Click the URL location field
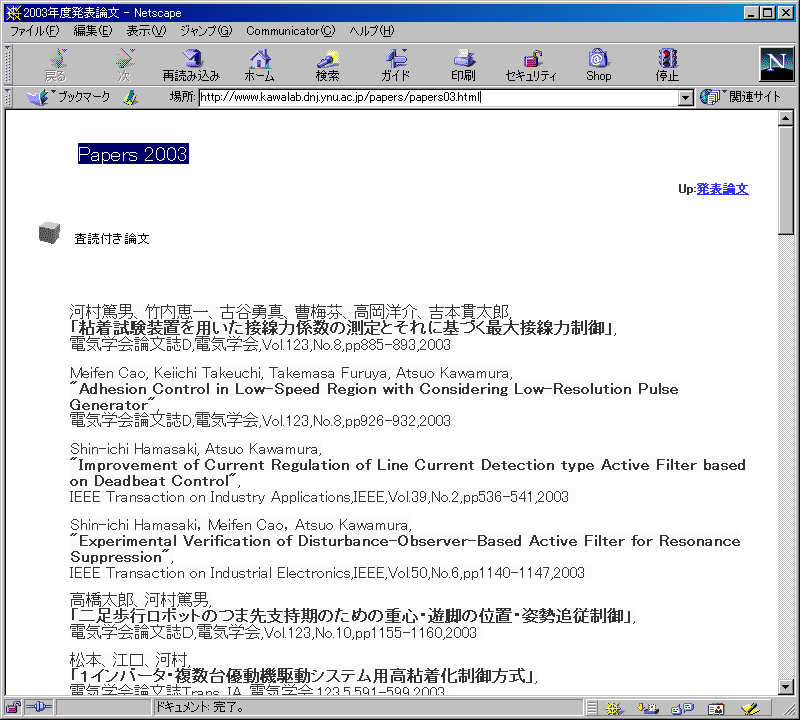 tap(439, 97)
